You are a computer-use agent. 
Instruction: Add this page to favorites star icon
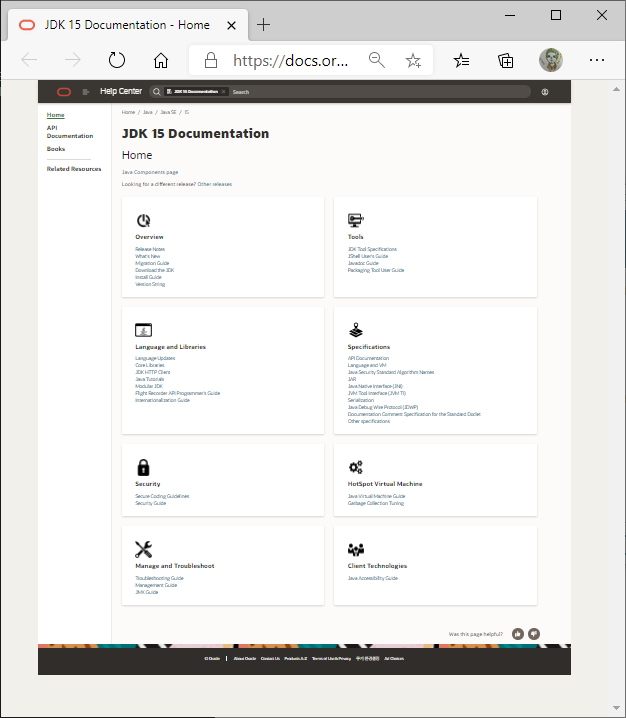click(x=413, y=60)
